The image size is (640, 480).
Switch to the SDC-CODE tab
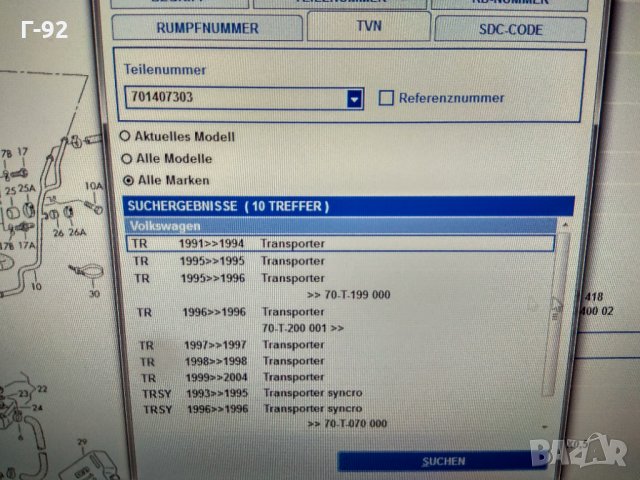[510, 29]
